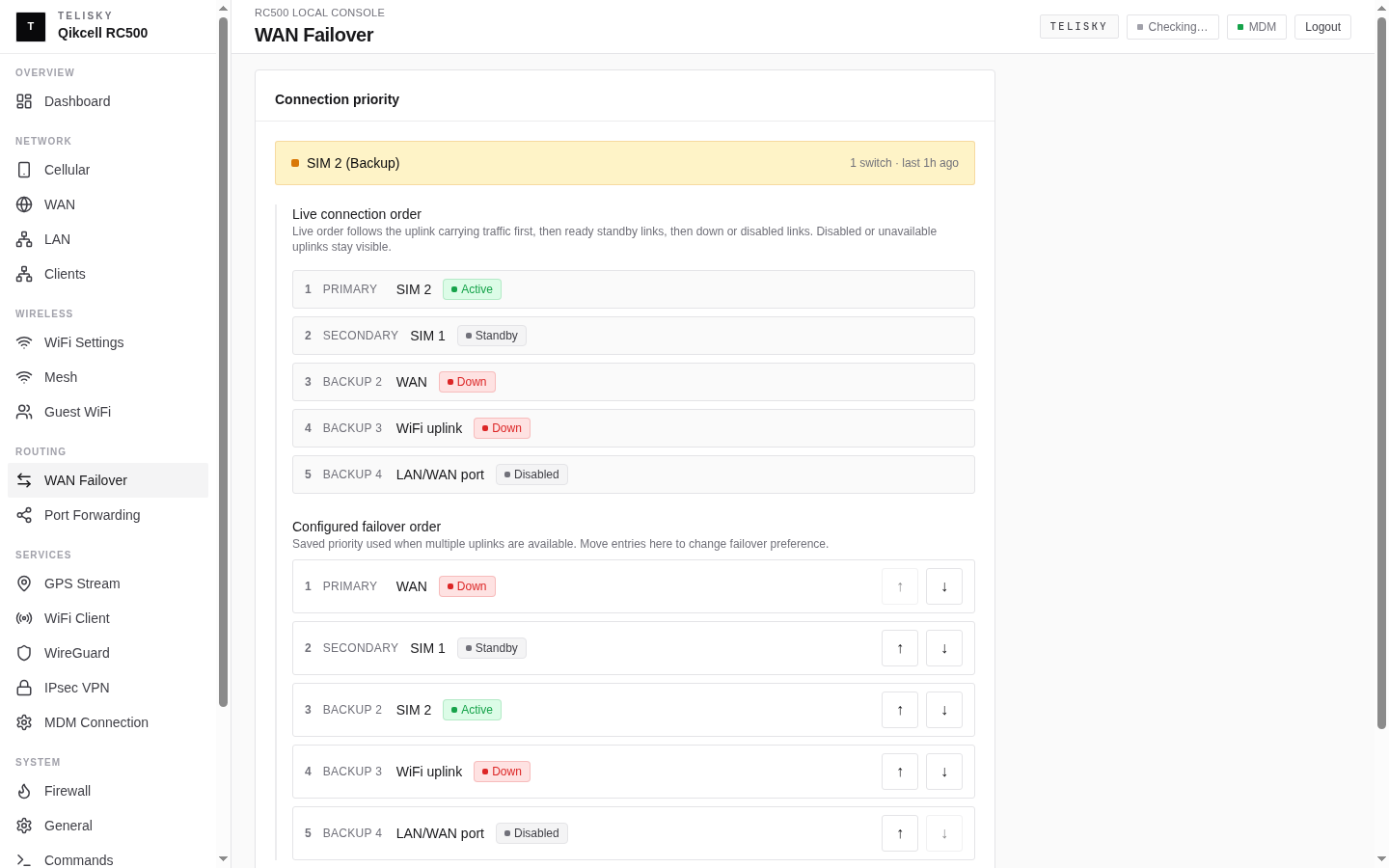Click the Logout button
1389x868 pixels.
point(1322,27)
